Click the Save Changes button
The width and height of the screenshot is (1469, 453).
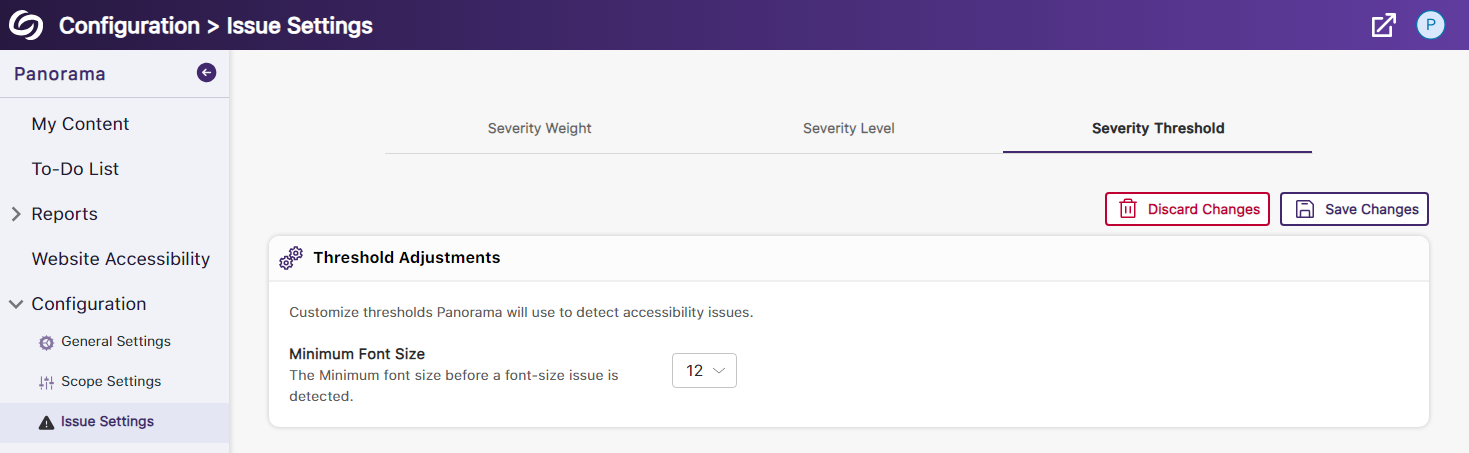click(x=1354, y=209)
